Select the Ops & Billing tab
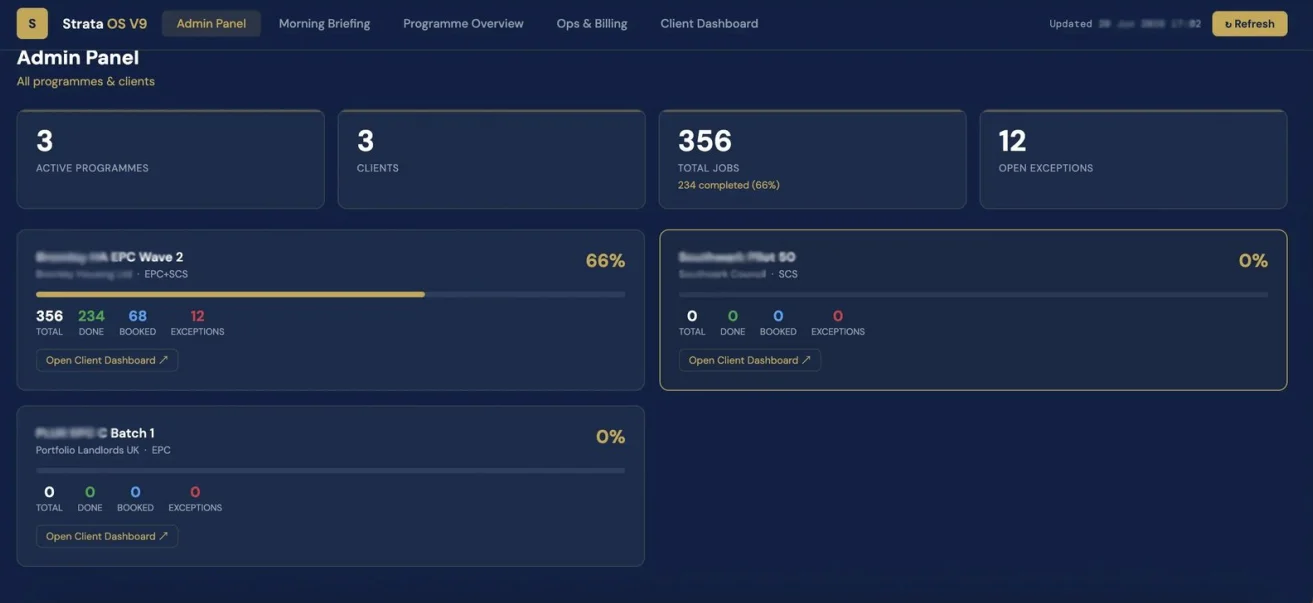The width and height of the screenshot is (1313, 603). point(592,23)
